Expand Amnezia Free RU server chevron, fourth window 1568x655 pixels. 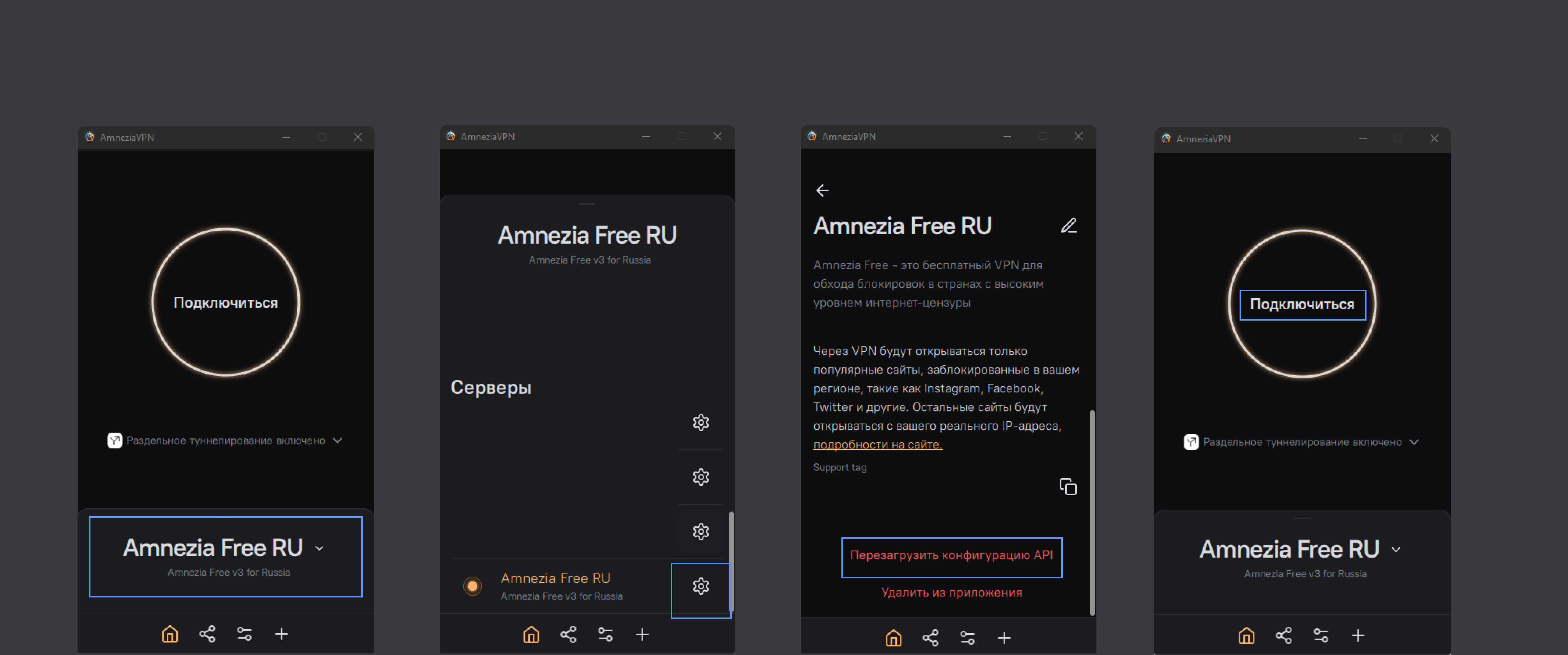pos(1396,550)
